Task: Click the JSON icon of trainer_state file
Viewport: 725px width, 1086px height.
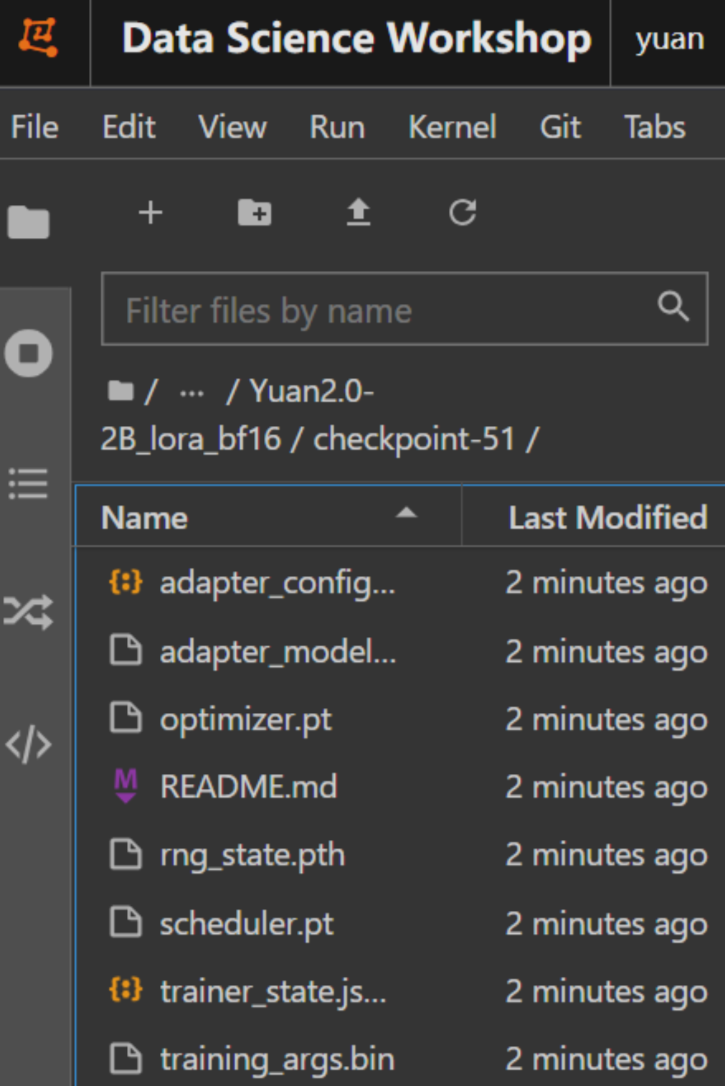Action: [x=126, y=990]
